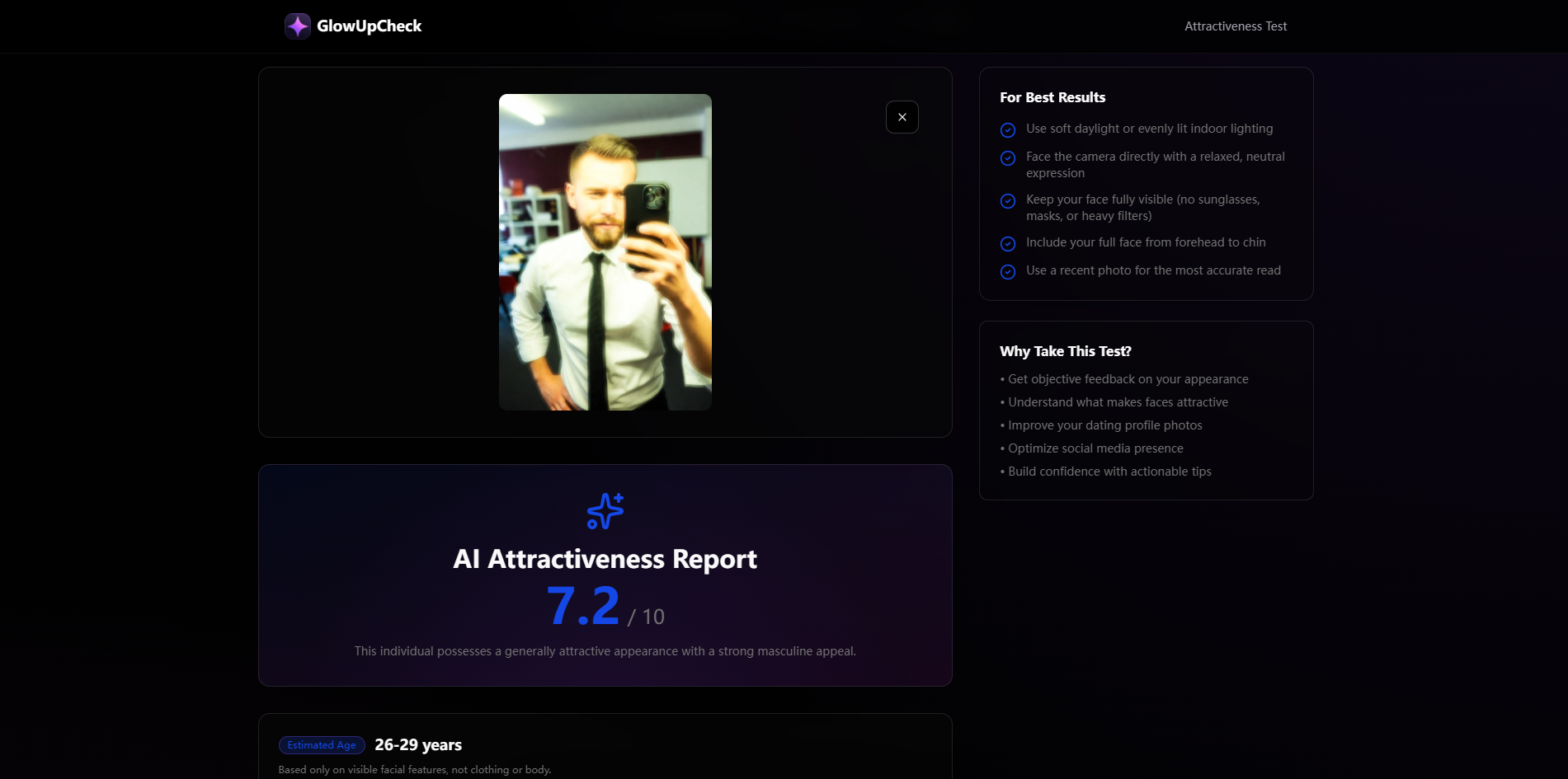This screenshot has width=1568, height=779.
Task: Open the Attractiveness Test menu item
Action: 1235,26
